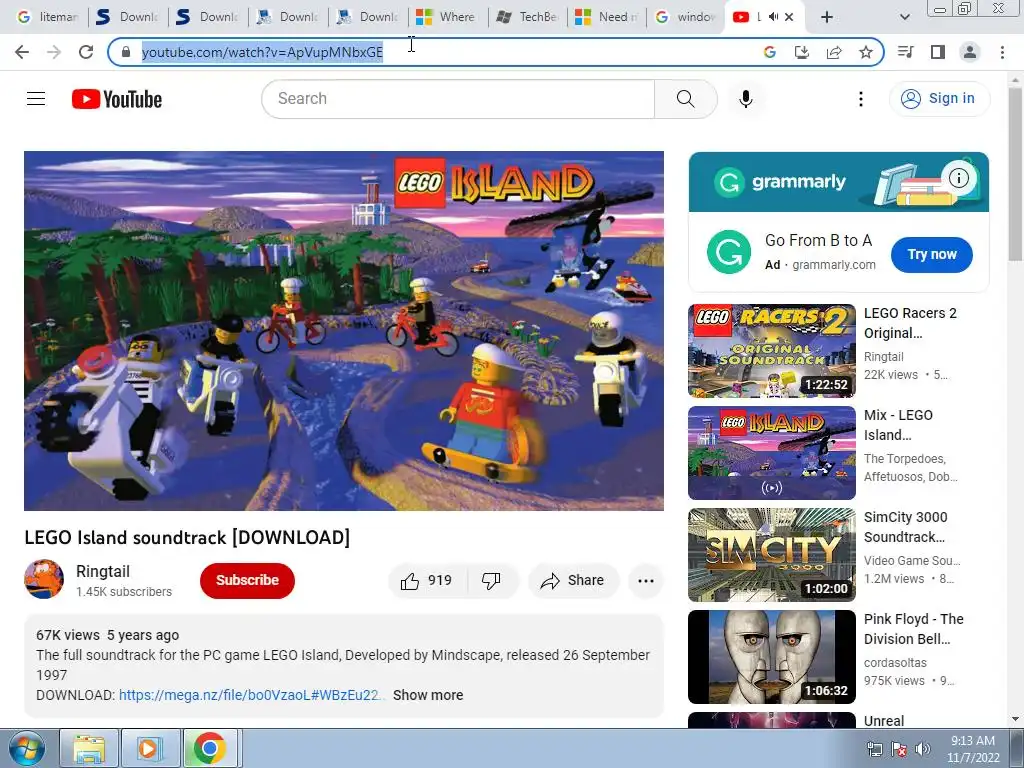The height and width of the screenshot is (768, 1024).
Task: Toggle the Chrome side panel icon
Action: [938, 52]
